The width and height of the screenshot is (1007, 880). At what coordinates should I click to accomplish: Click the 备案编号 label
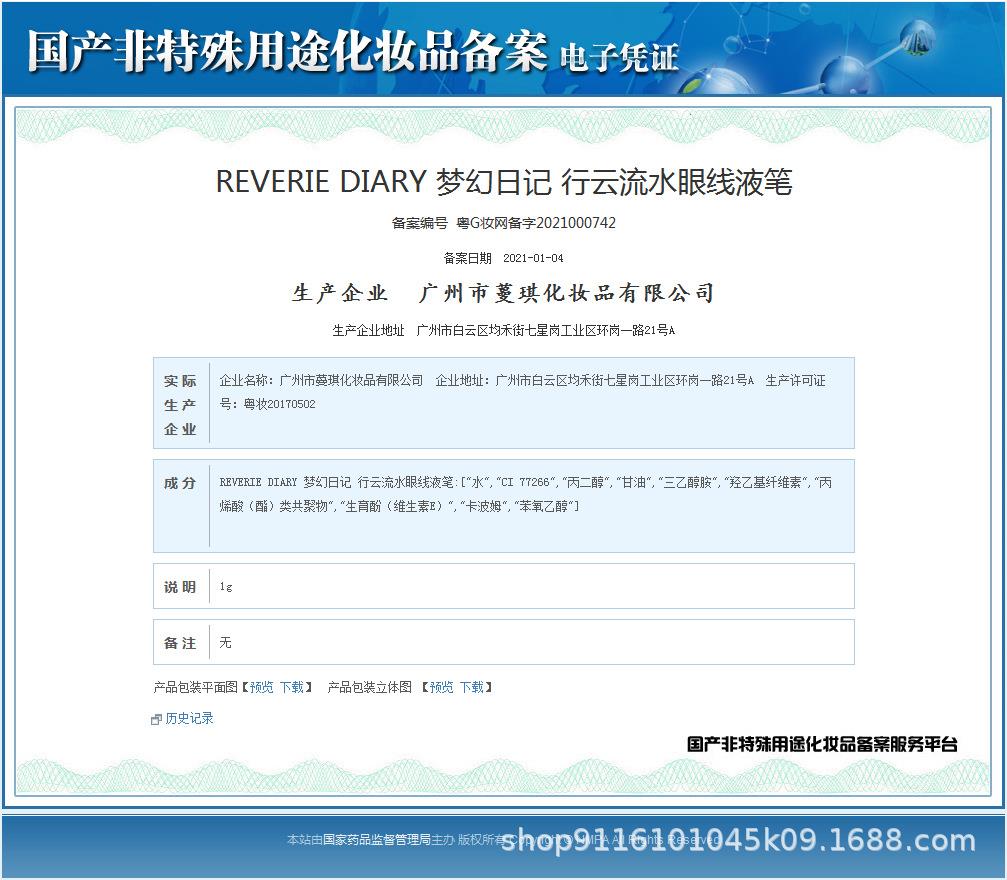(419, 223)
